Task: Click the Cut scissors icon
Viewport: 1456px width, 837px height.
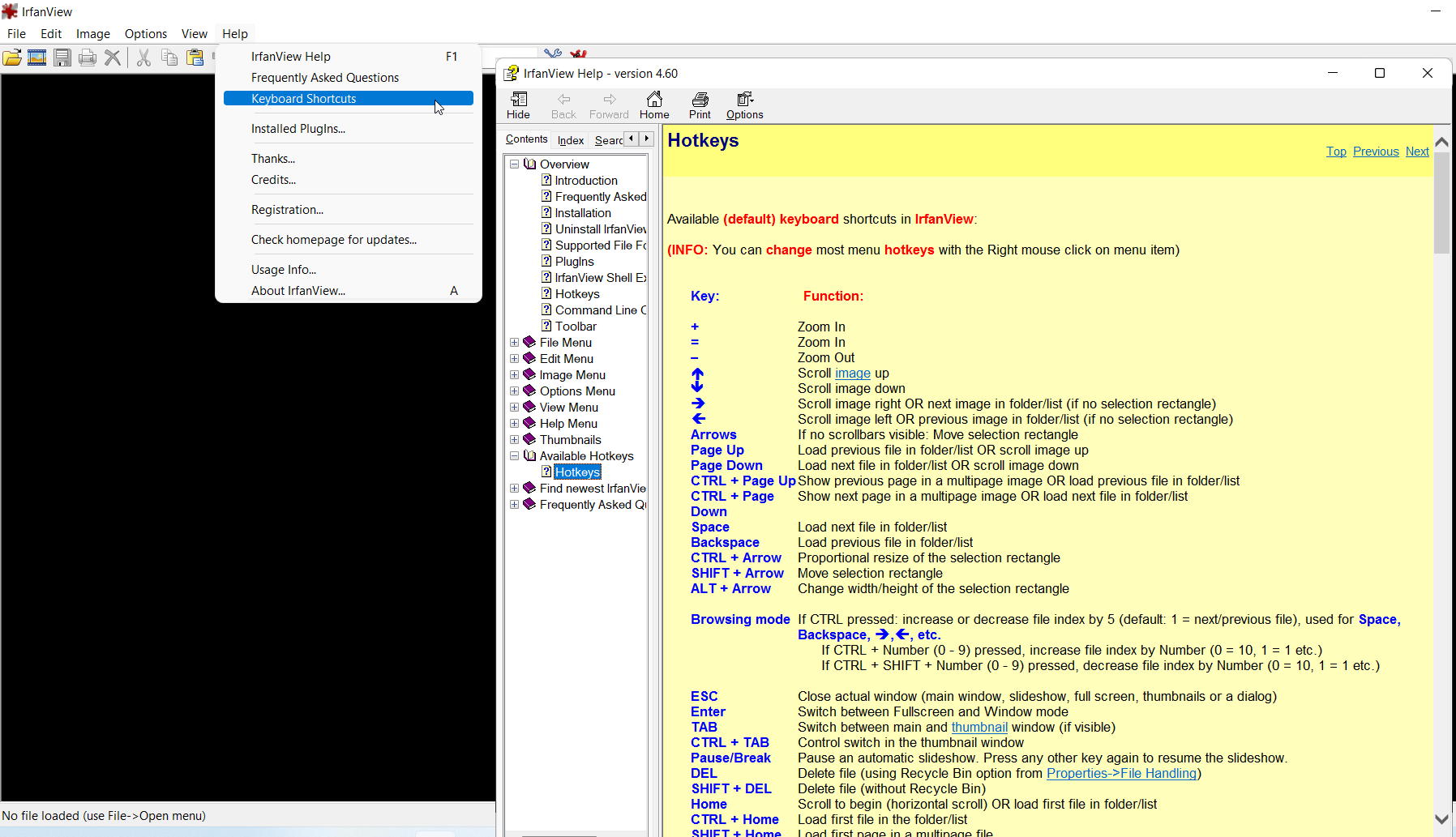Action: pyautogui.click(x=143, y=58)
